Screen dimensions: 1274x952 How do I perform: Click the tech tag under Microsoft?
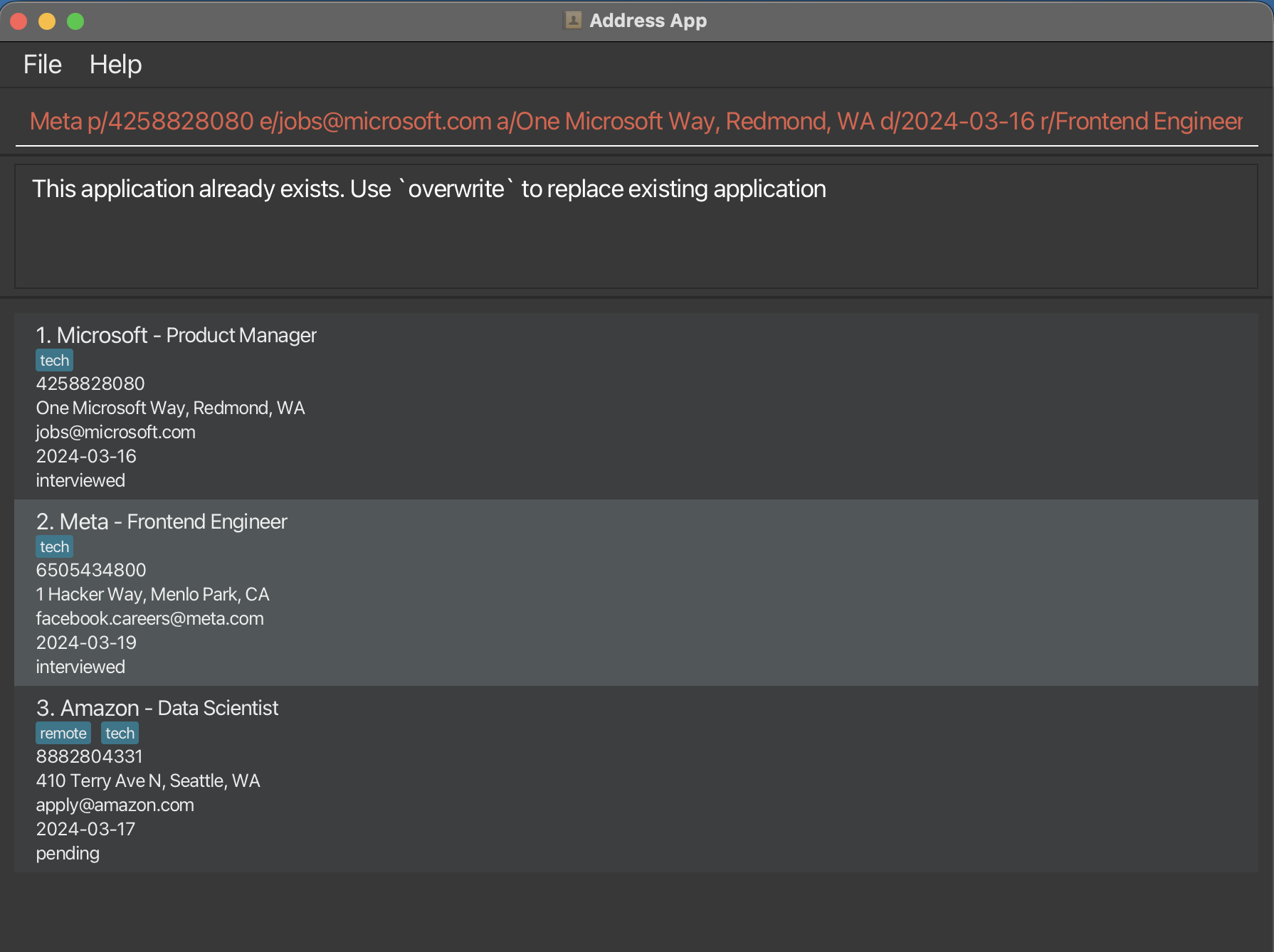[x=54, y=361]
